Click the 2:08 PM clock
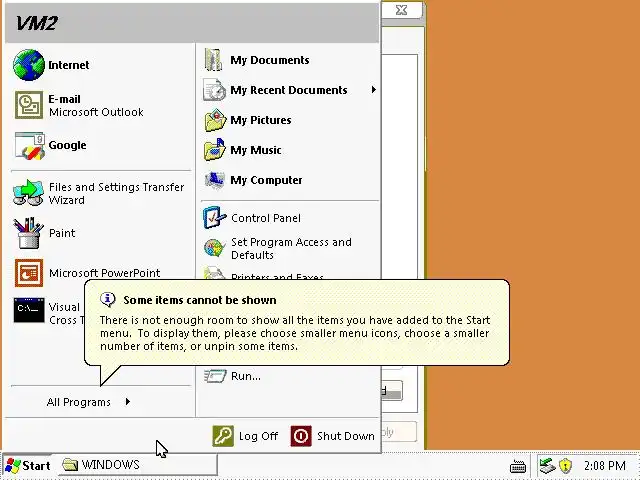Image resolution: width=640 pixels, height=480 pixels. [604, 466]
